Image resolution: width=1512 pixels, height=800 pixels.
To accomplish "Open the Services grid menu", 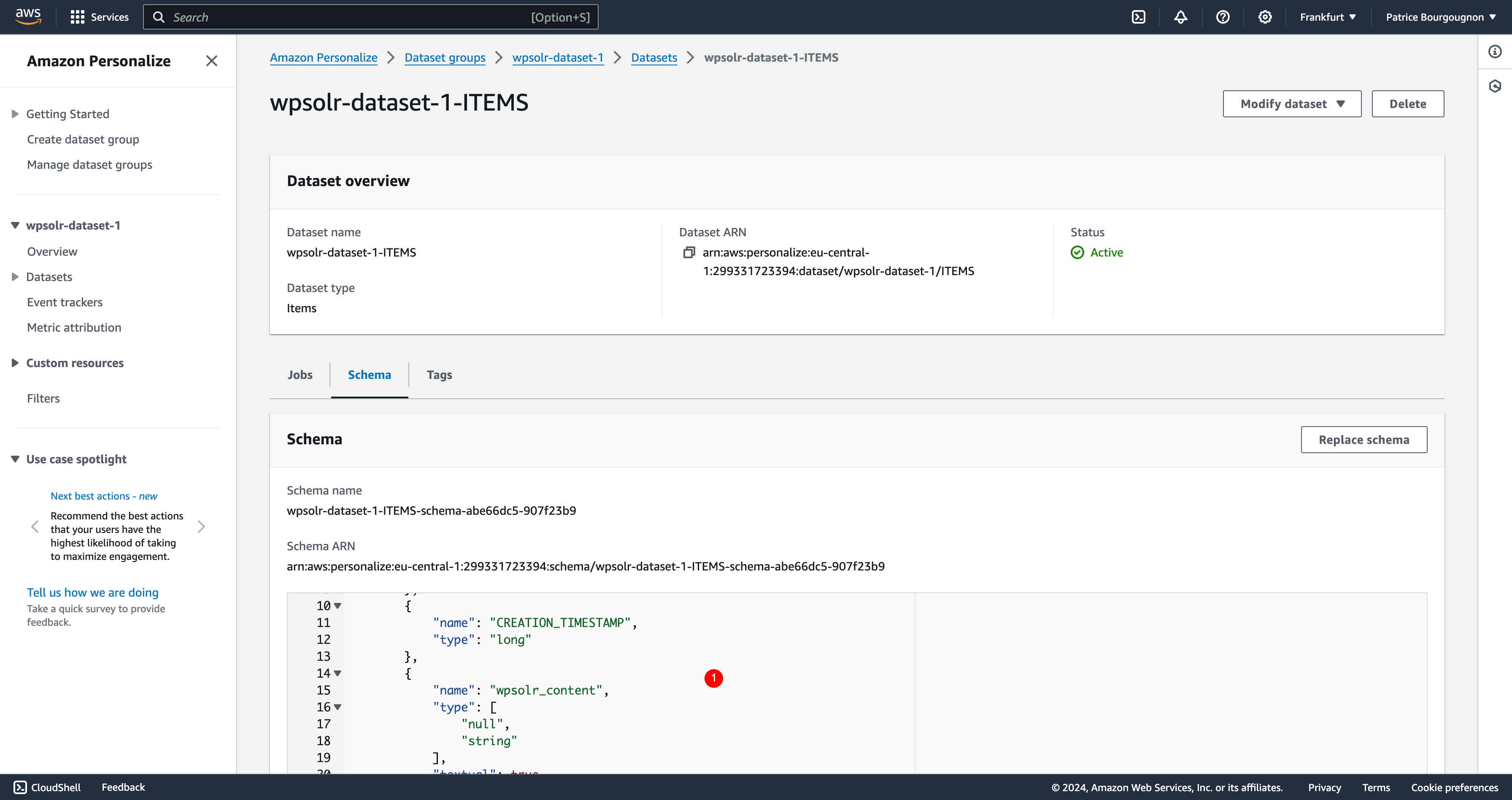I will pyautogui.click(x=99, y=17).
